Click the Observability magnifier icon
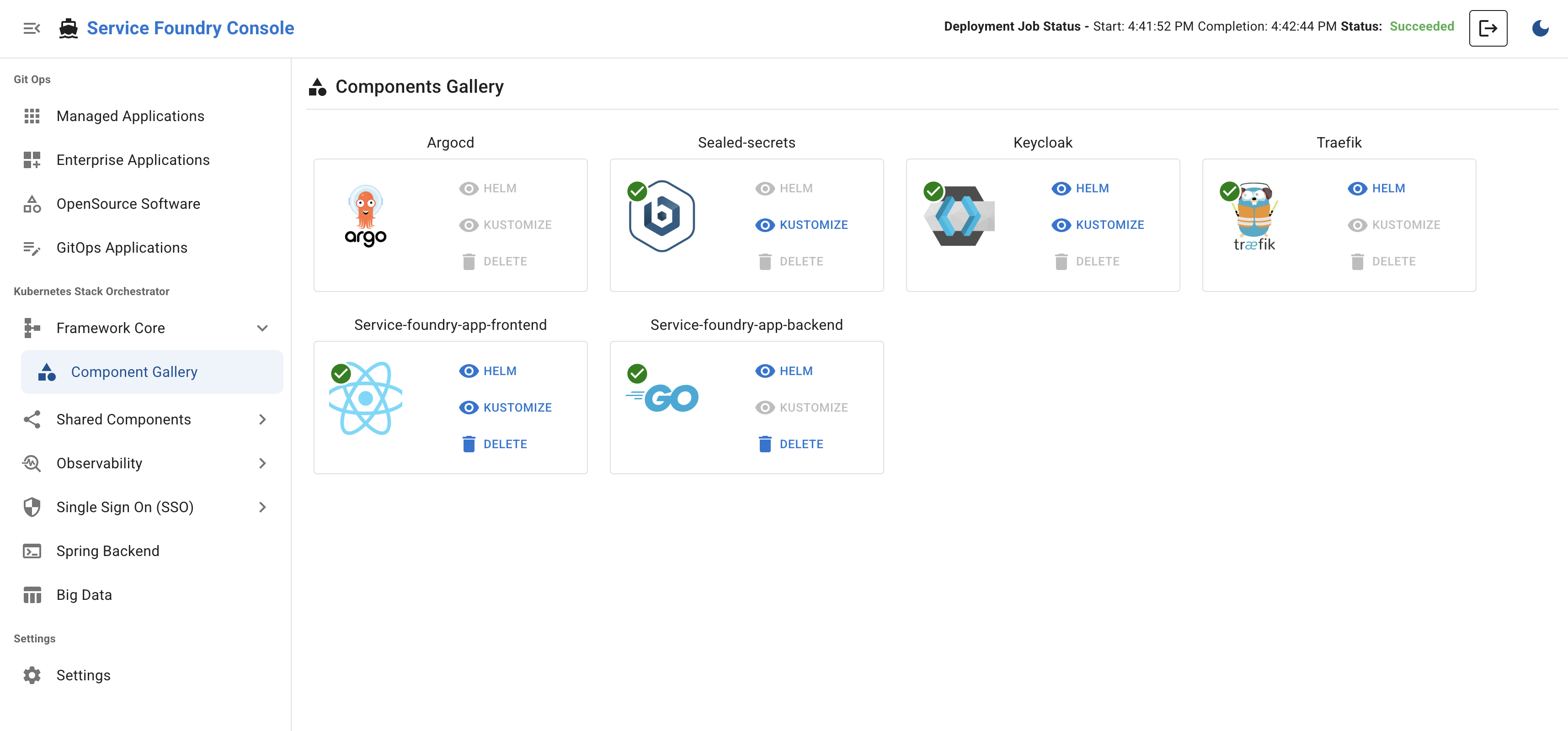This screenshot has width=1568, height=731. click(x=32, y=463)
